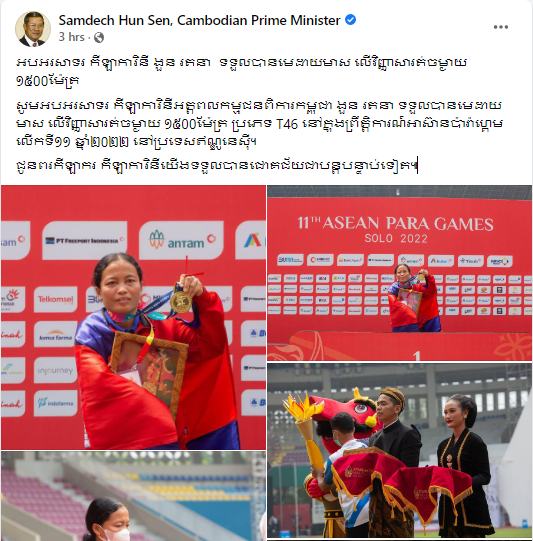Click the gold medal held by the athlete
533x541 pixels.
180,302
